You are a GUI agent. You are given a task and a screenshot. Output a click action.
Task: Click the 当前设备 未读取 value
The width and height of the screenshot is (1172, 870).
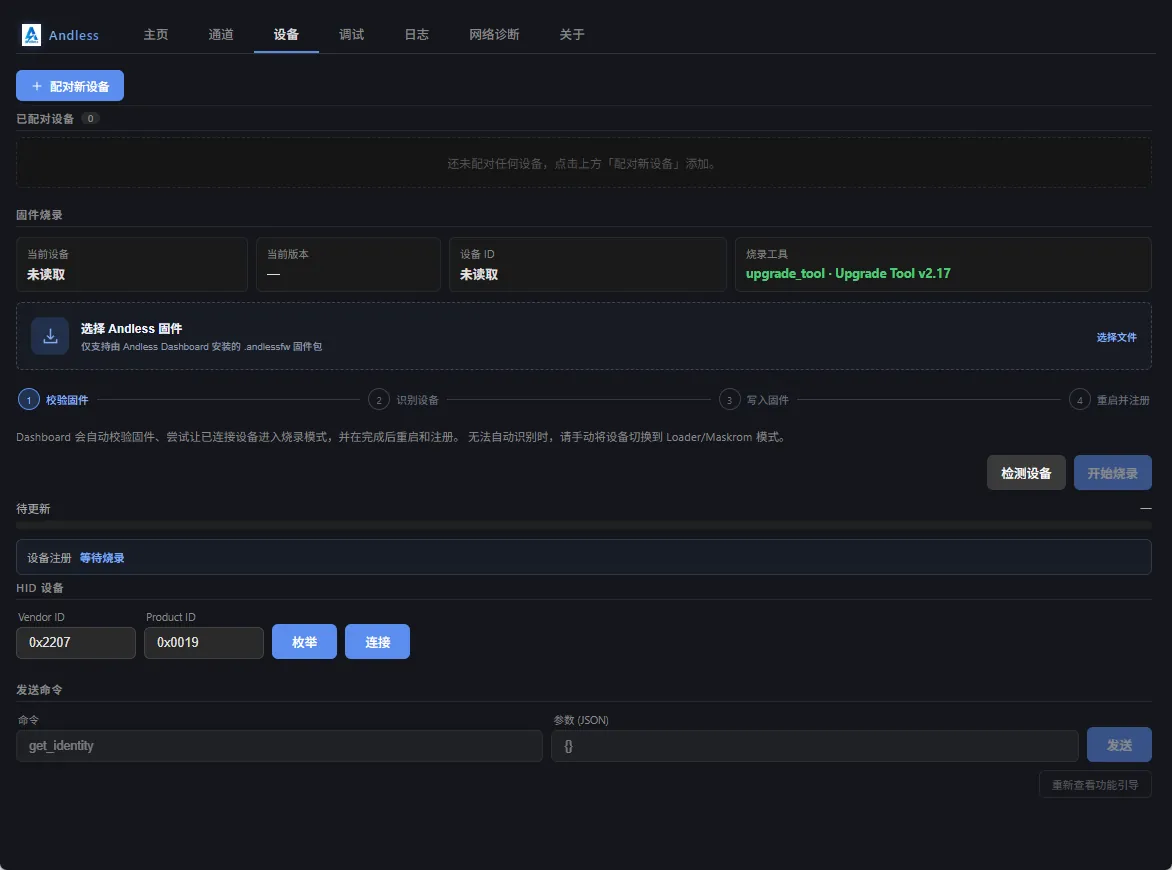click(x=46, y=274)
